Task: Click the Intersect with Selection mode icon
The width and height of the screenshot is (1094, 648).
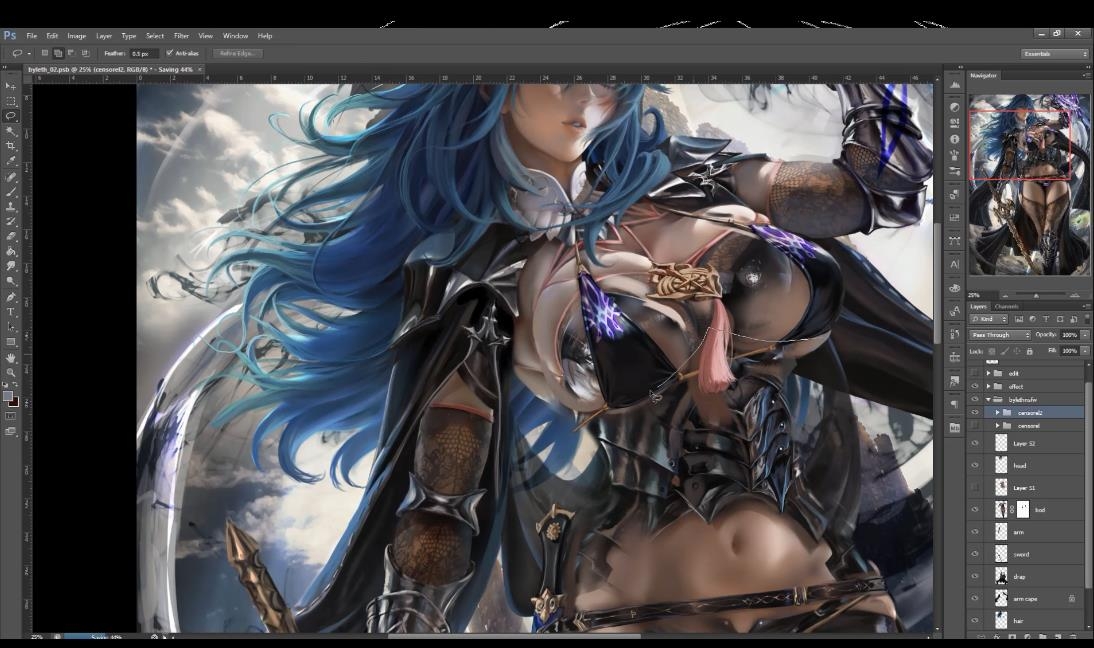Action: [x=85, y=53]
